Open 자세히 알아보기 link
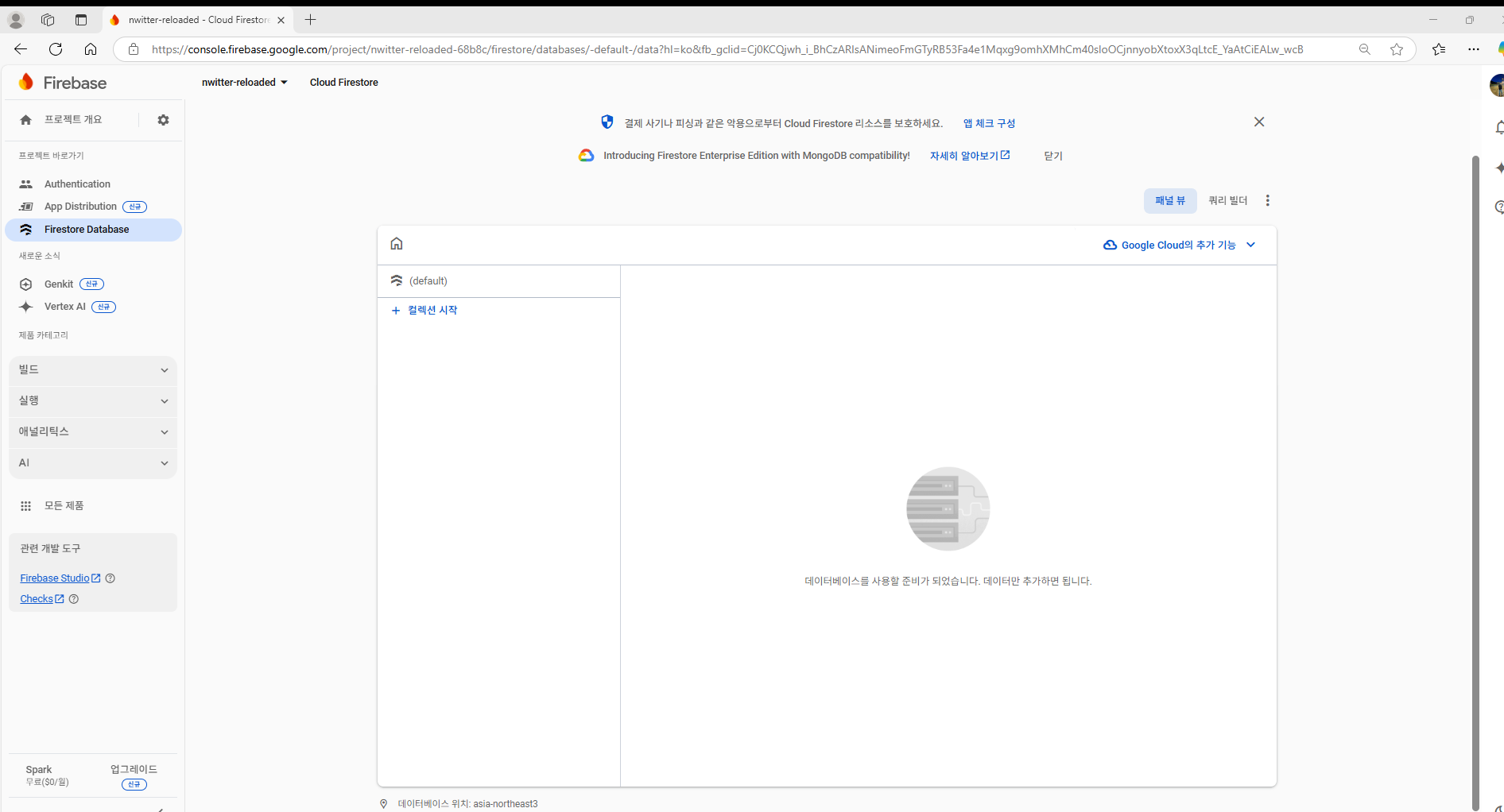This screenshot has width=1504, height=812. (x=969, y=156)
